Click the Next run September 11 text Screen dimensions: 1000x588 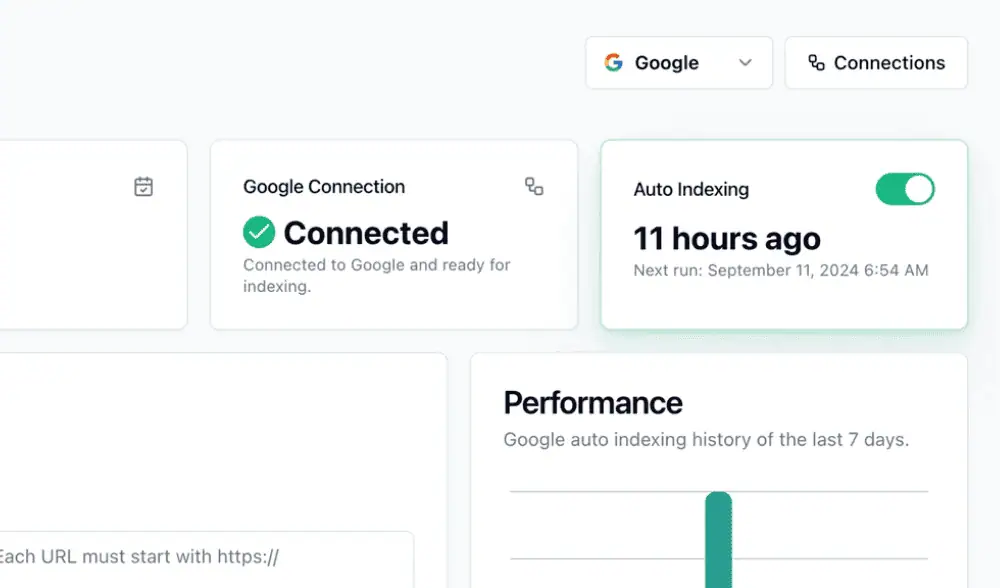(781, 271)
